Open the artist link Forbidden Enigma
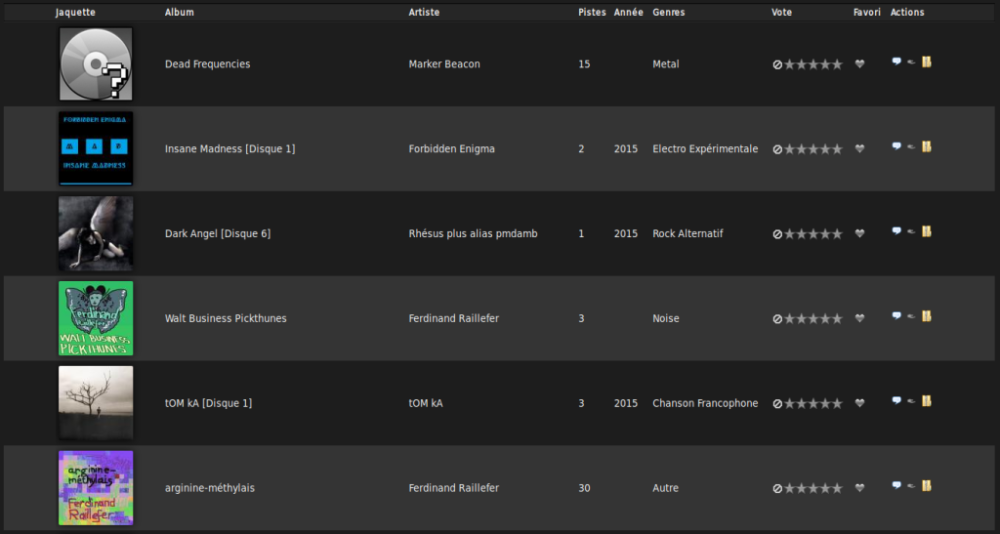Screen dimensions: 1000x534 pyautogui.click(x=452, y=149)
